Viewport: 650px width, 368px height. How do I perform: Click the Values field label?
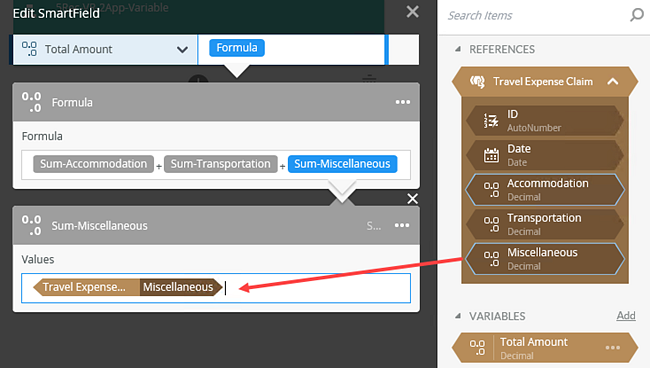pyautogui.click(x=38, y=259)
